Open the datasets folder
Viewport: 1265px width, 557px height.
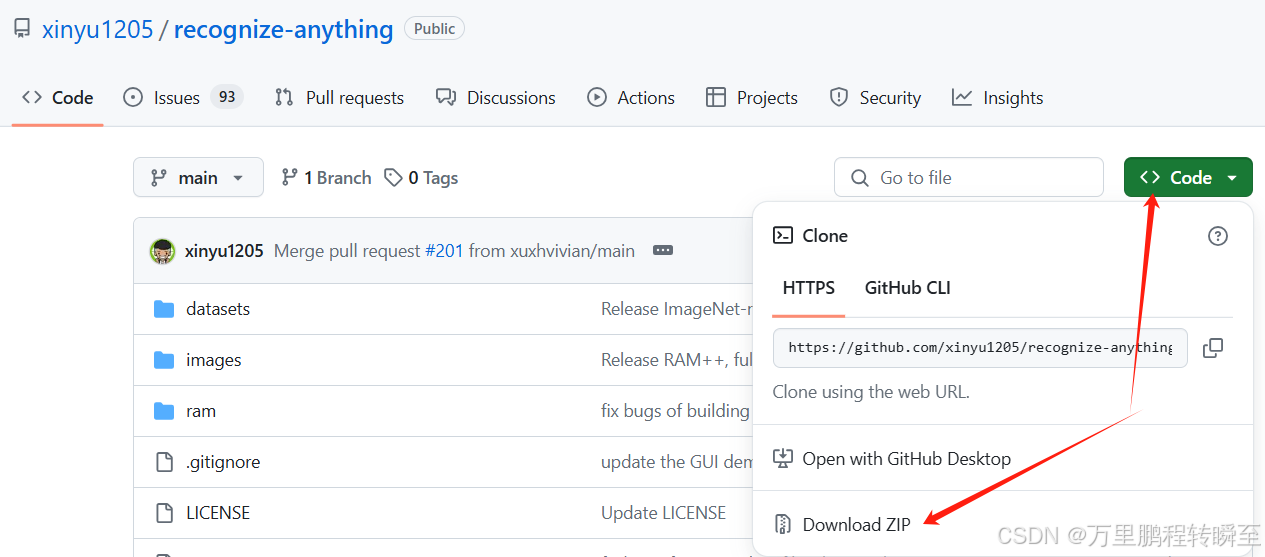pyautogui.click(x=218, y=309)
